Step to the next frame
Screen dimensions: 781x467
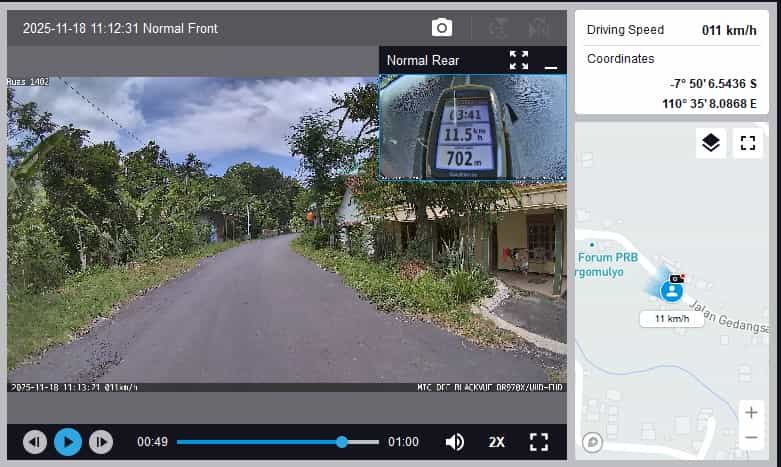point(101,441)
